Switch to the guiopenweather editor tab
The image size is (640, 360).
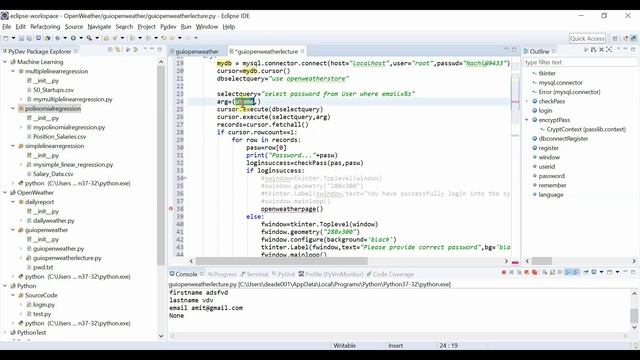pos(197,51)
